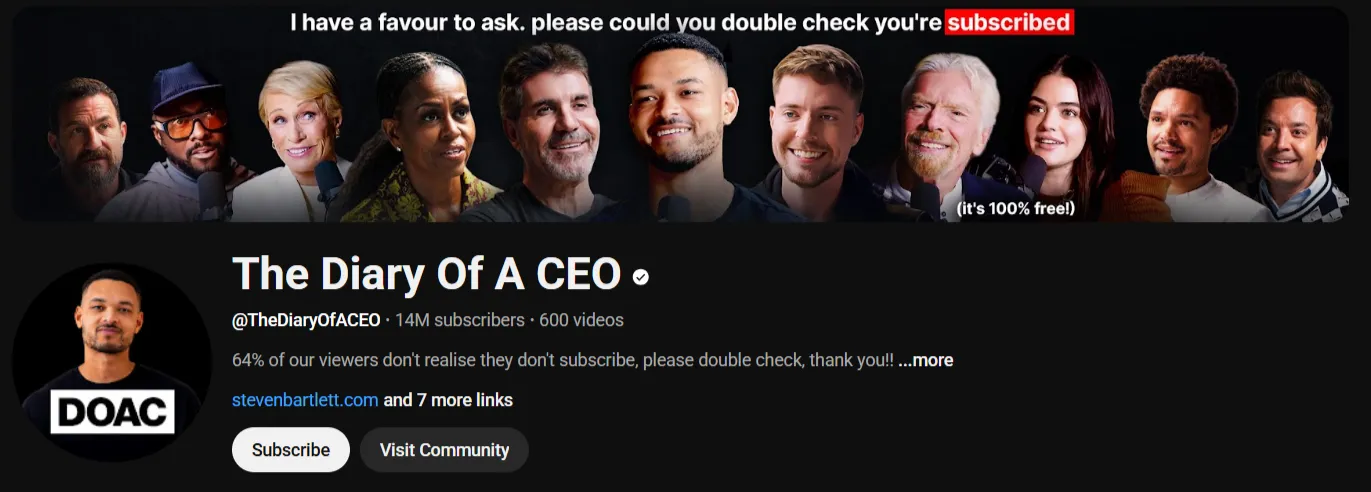1371x492 pixels.
Task: Open the stevenbartlett.com link
Action: pos(305,400)
